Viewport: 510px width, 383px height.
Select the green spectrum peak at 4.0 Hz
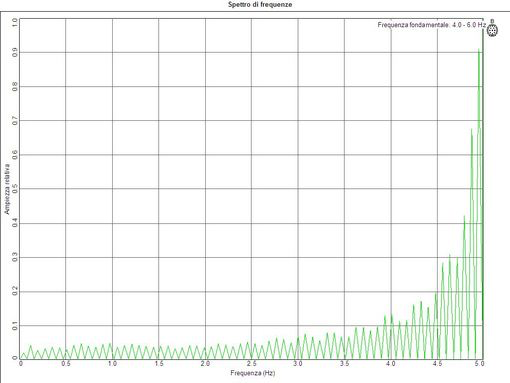pos(392,315)
